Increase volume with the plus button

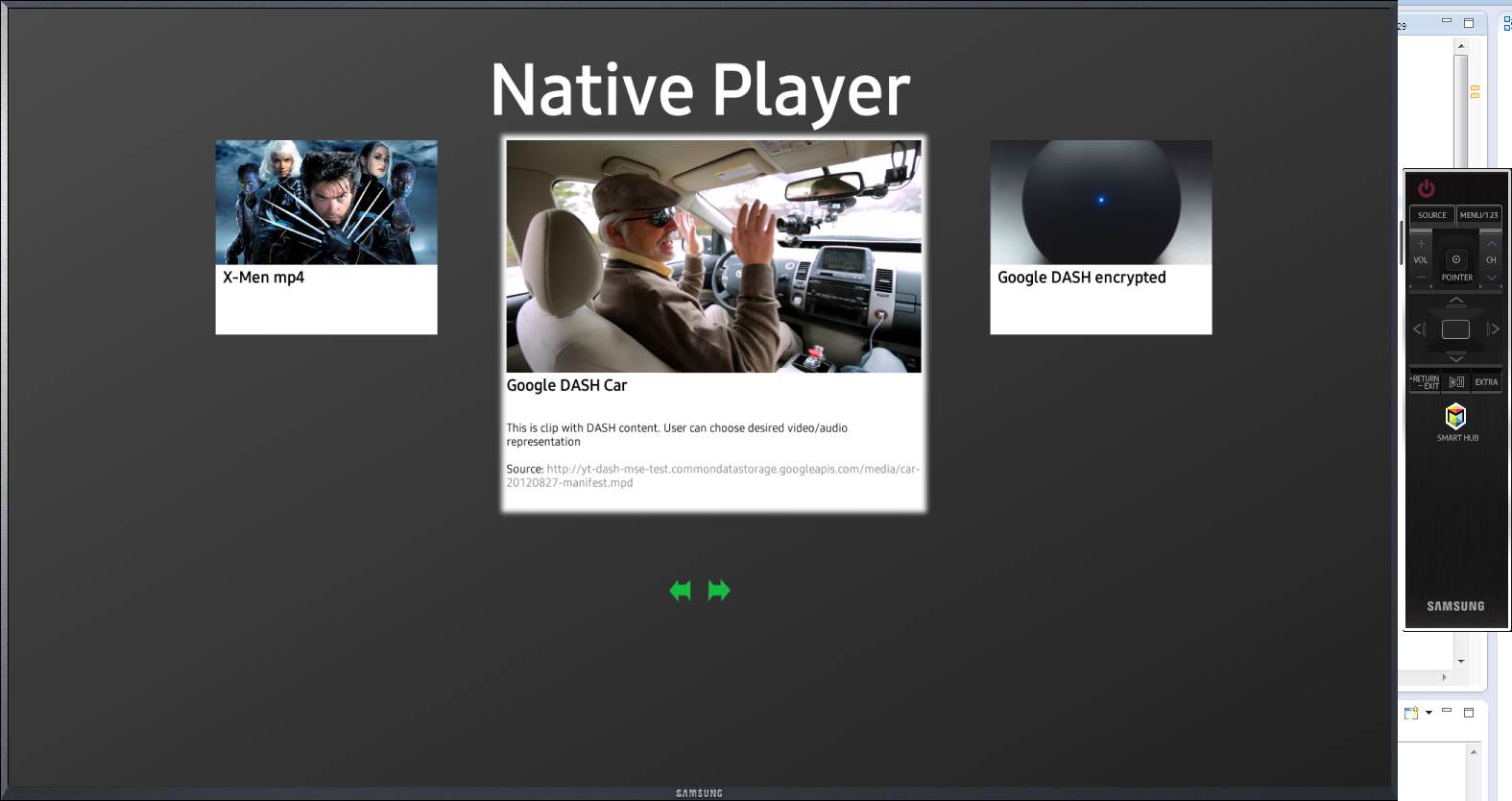(x=1421, y=244)
